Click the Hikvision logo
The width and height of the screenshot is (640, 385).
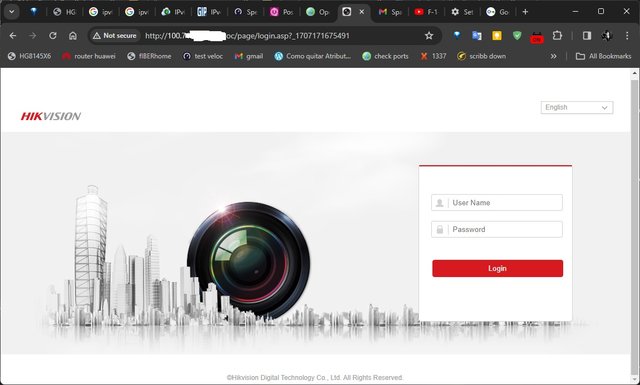coord(51,116)
